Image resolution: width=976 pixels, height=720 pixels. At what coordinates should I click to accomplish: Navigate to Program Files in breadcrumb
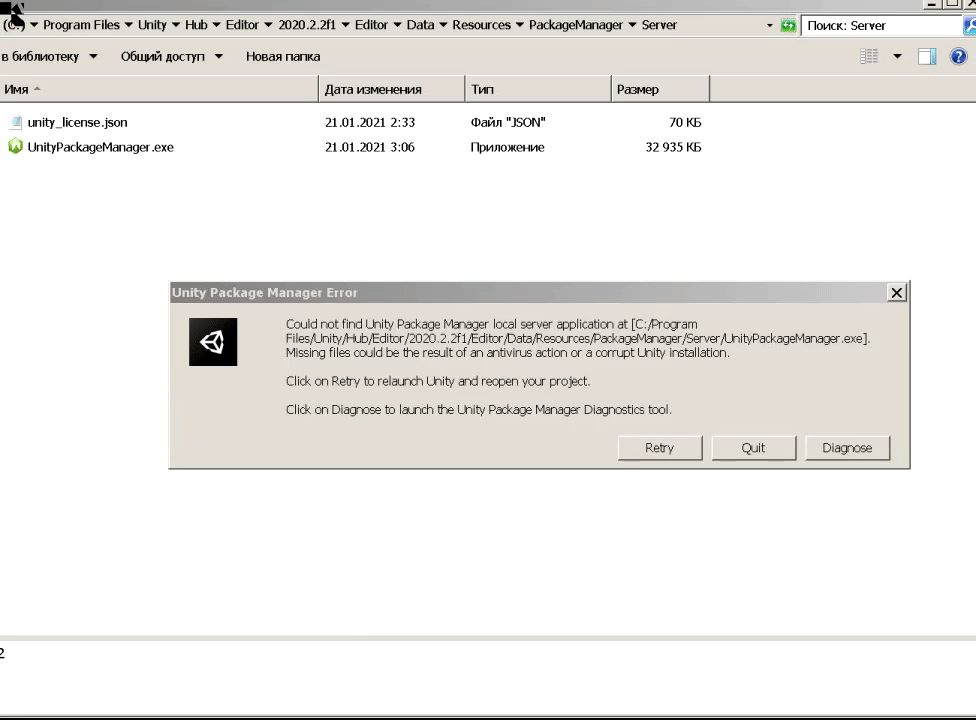click(81, 25)
